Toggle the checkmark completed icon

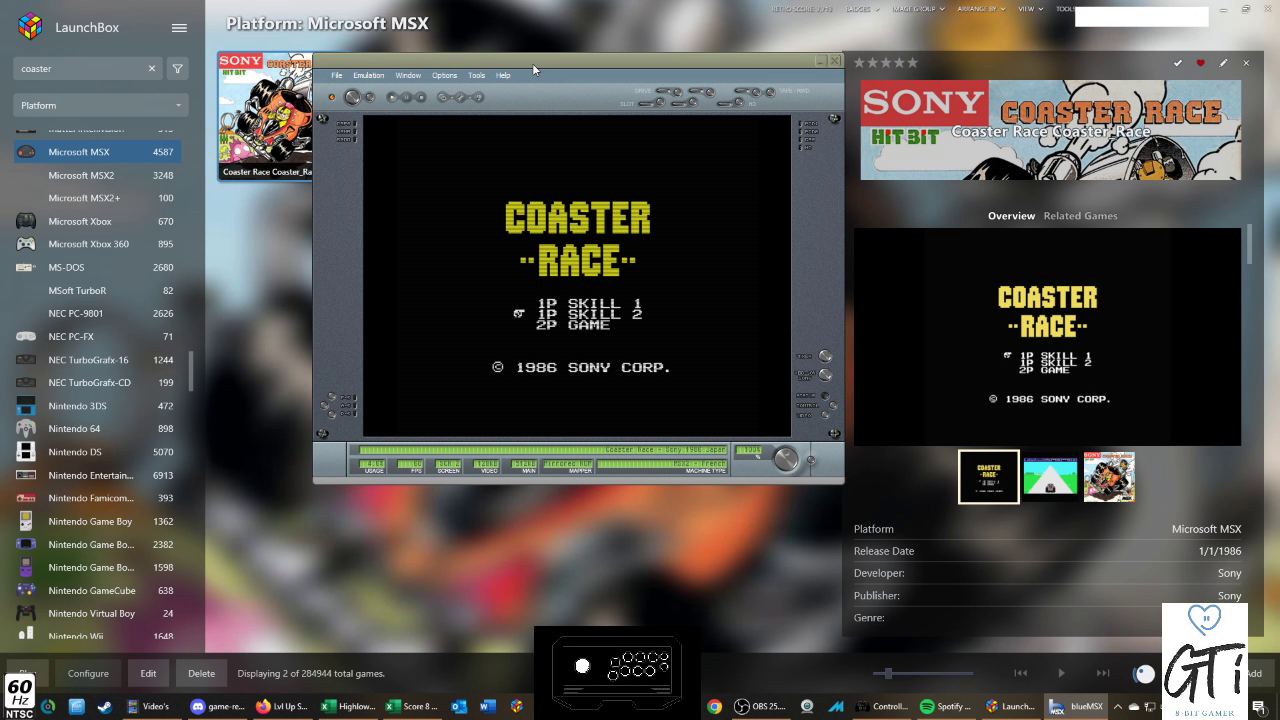click(1178, 63)
